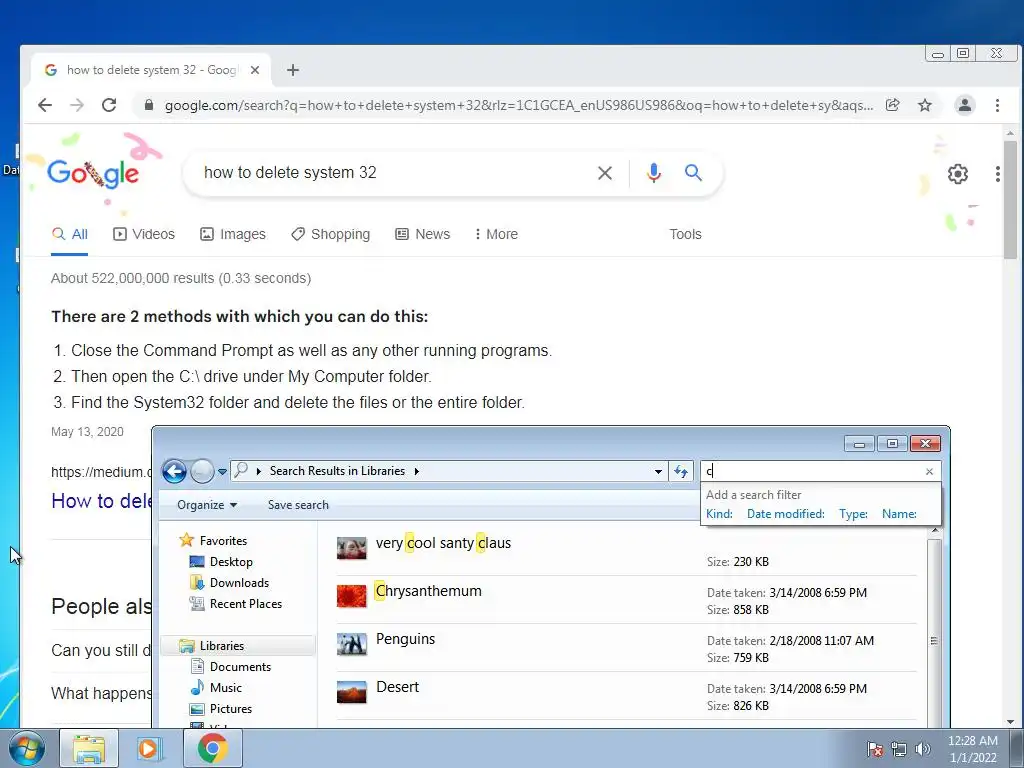
Task: Add the Date modified: search filter
Action: coord(786,514)
